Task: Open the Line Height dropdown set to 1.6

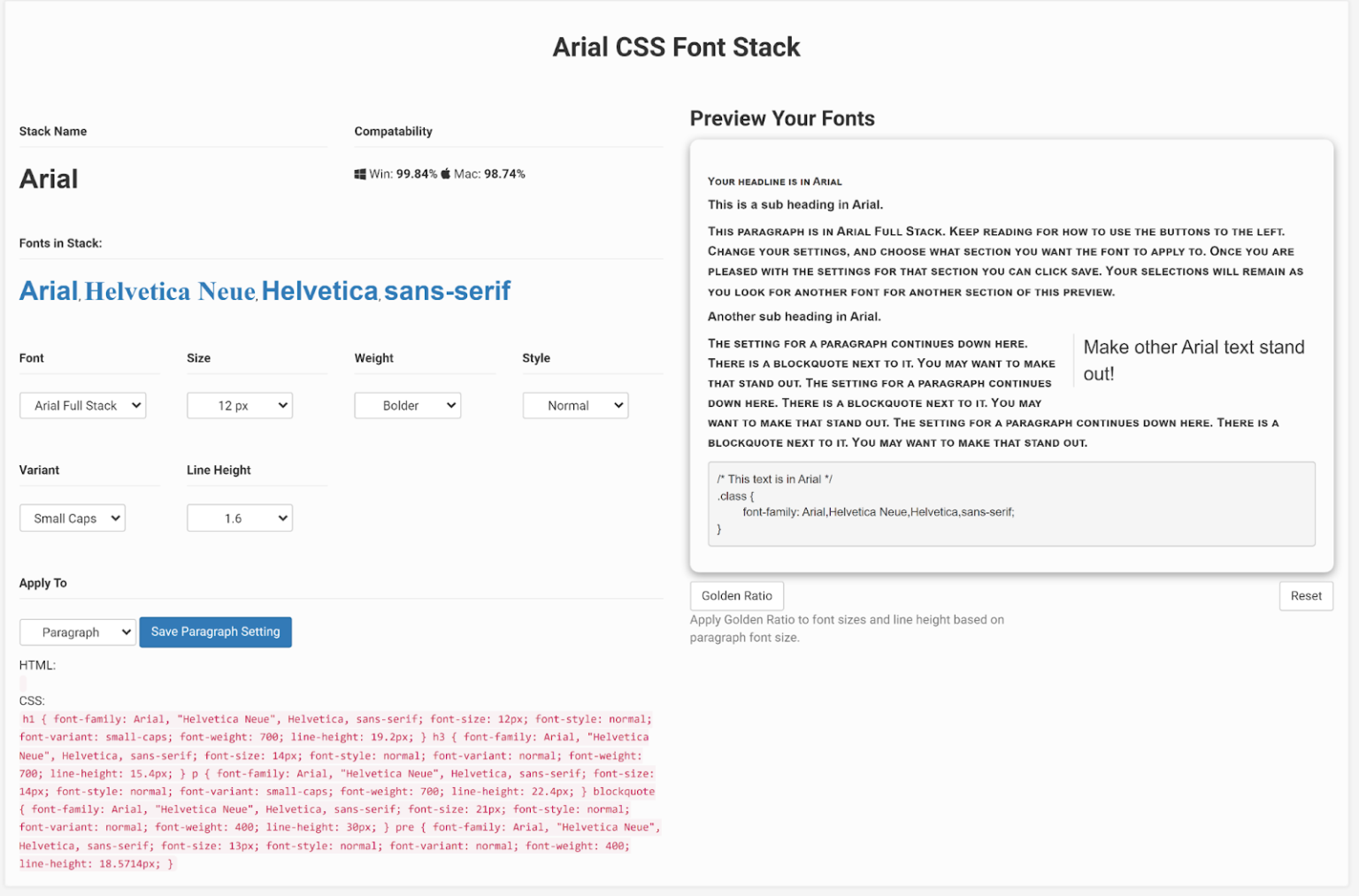Action: [x=239, y=517]
